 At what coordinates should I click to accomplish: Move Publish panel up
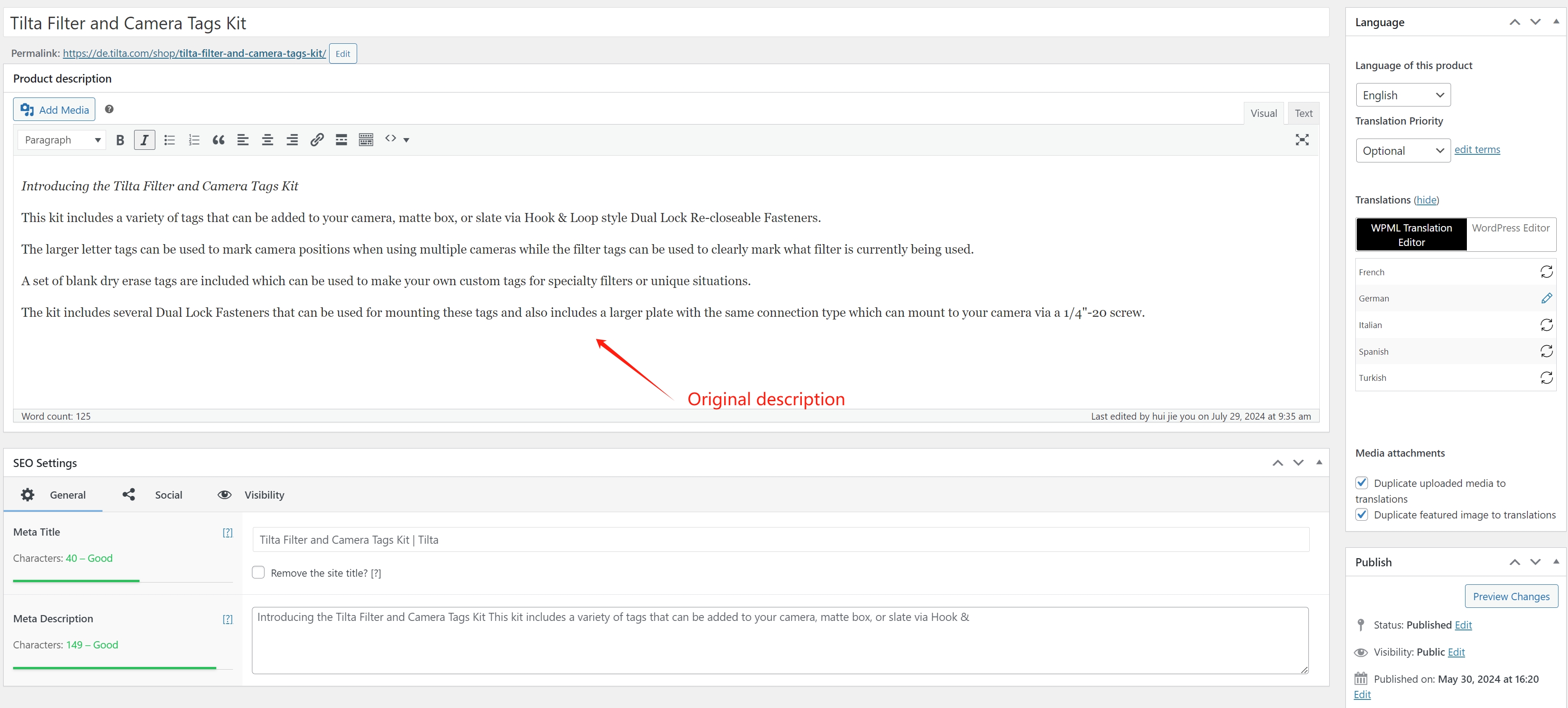1514,562
